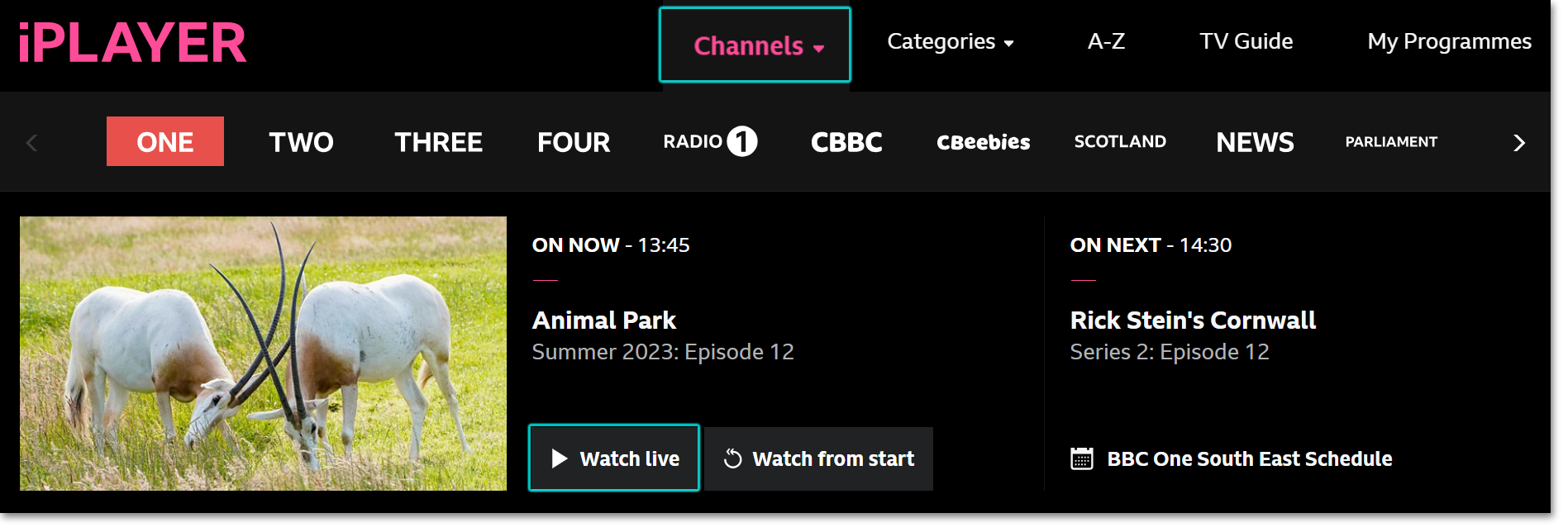This screenshot has height=532, width=1568.
Task: Expand the Categories dropdown
Action: pyautogui.click(x=950, y=41)
